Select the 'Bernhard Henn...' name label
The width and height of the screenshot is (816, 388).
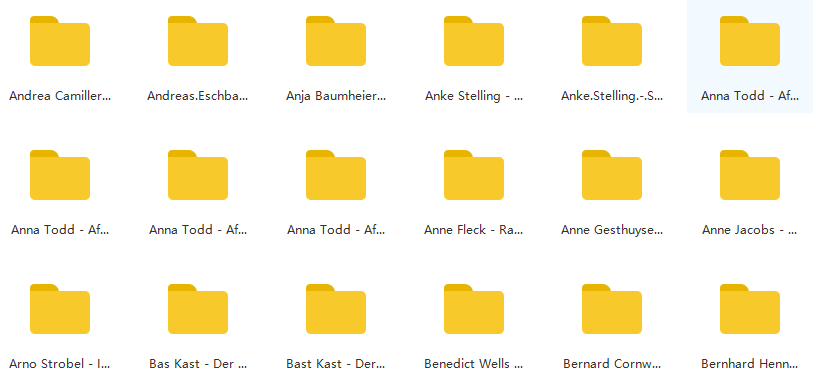pos(750,364)
